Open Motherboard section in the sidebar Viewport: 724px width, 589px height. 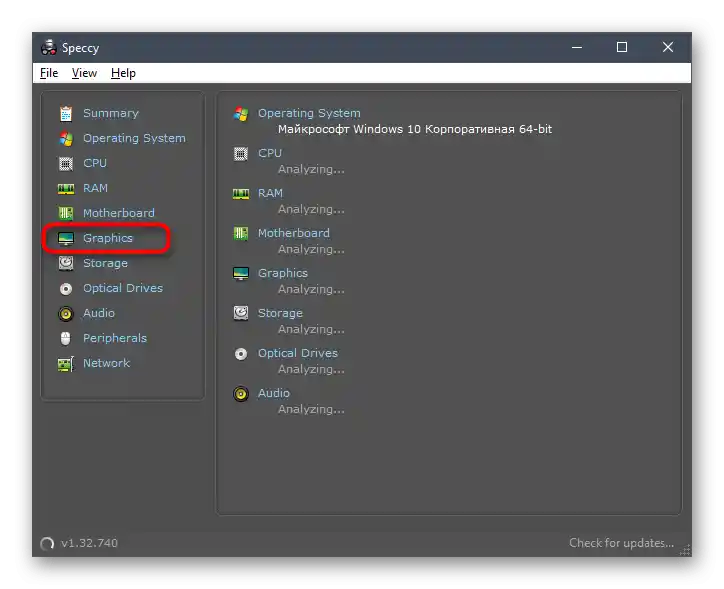pos(119,213)
